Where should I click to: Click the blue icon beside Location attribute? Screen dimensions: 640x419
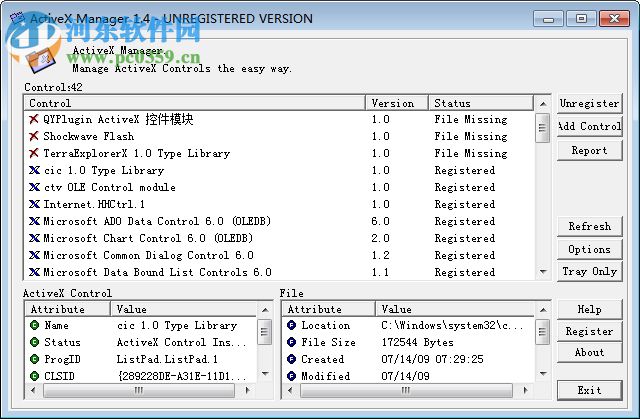point(291,325)
